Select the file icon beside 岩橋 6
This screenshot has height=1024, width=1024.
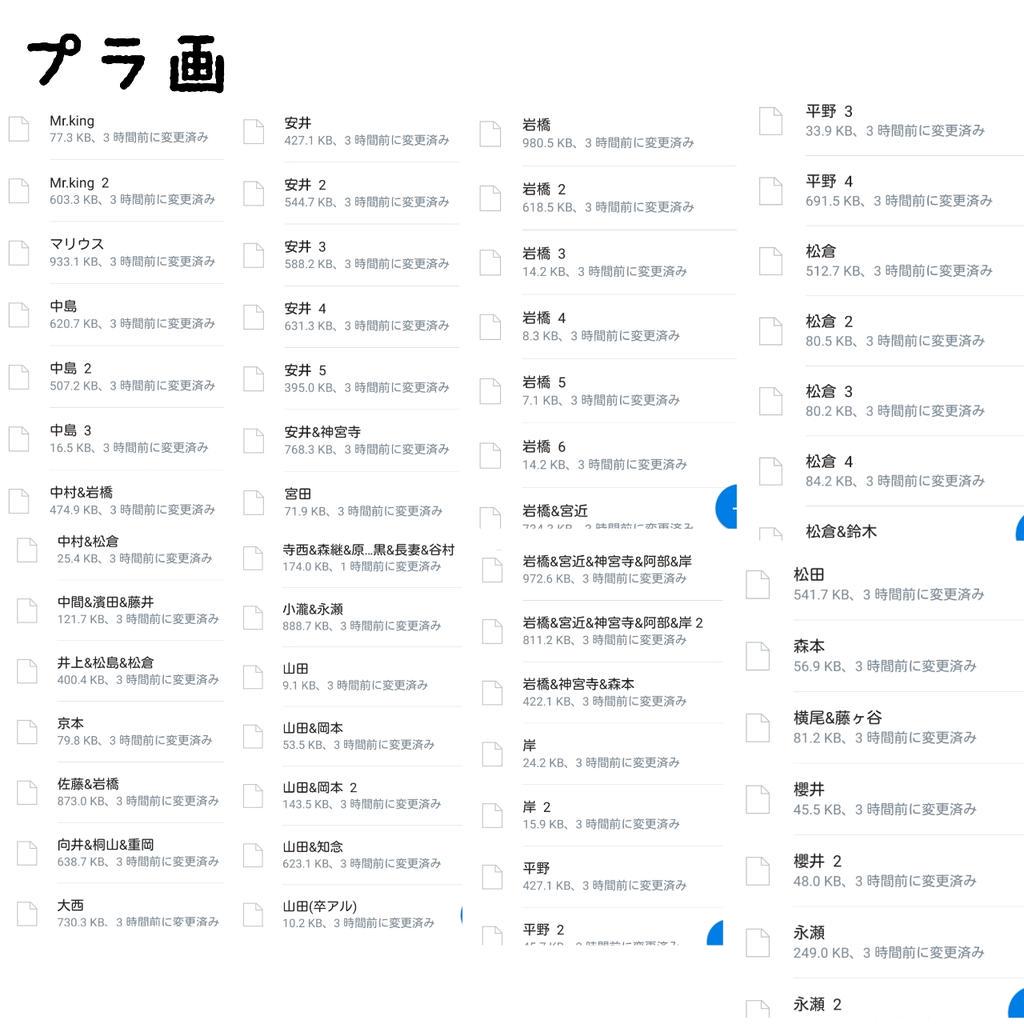pos(490,455)
